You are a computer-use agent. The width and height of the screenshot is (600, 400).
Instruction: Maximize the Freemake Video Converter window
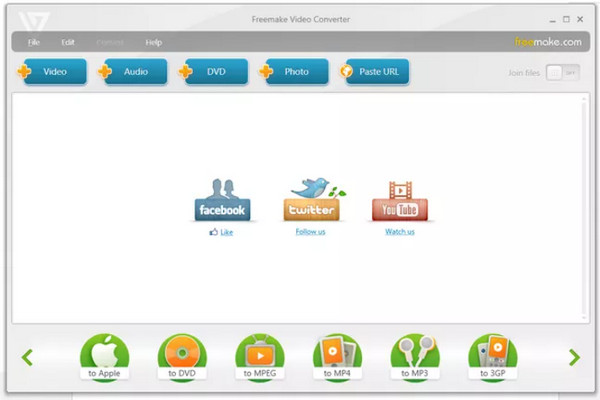click(x=566, y=19)
